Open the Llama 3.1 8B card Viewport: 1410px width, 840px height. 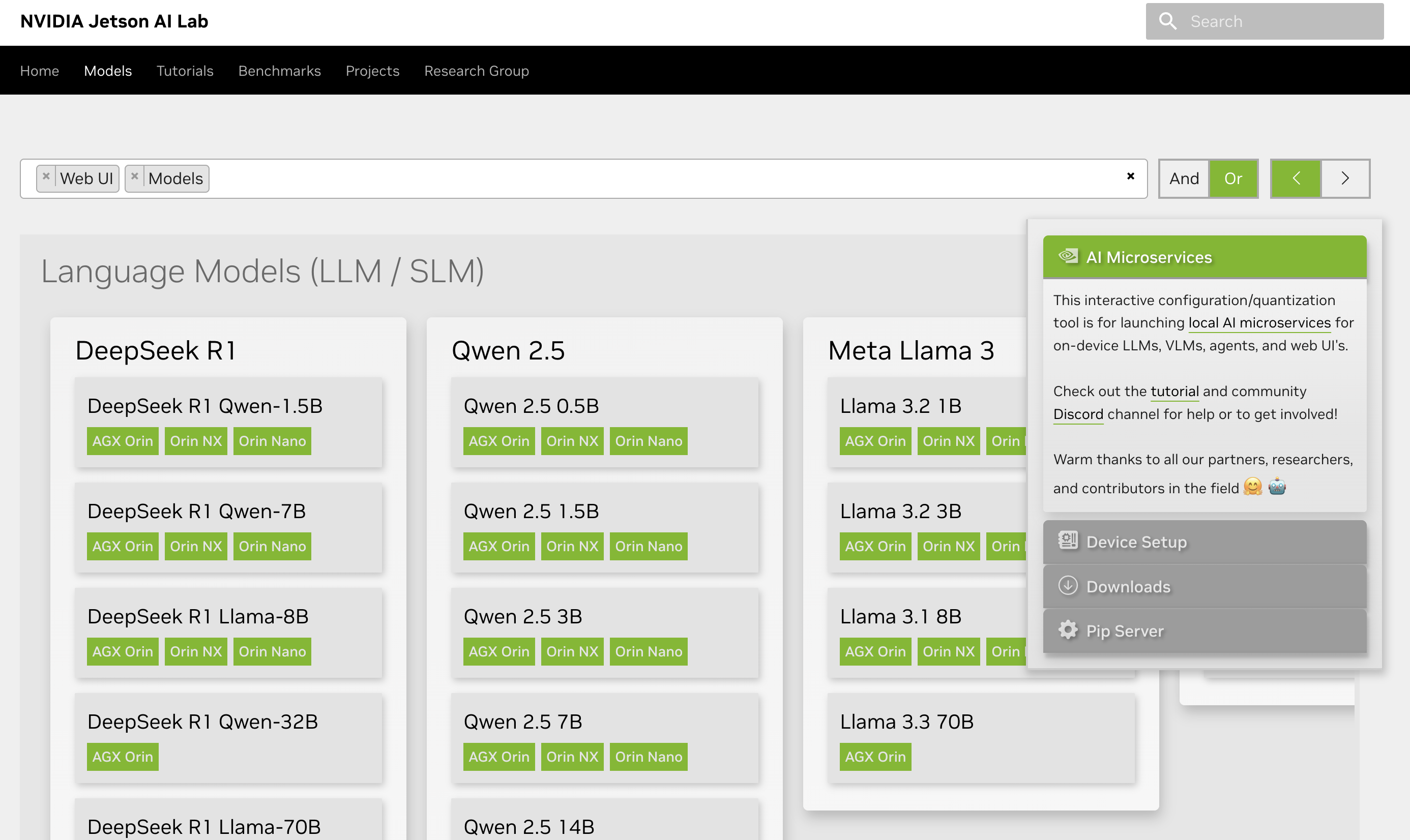click(x=927, y=633)
